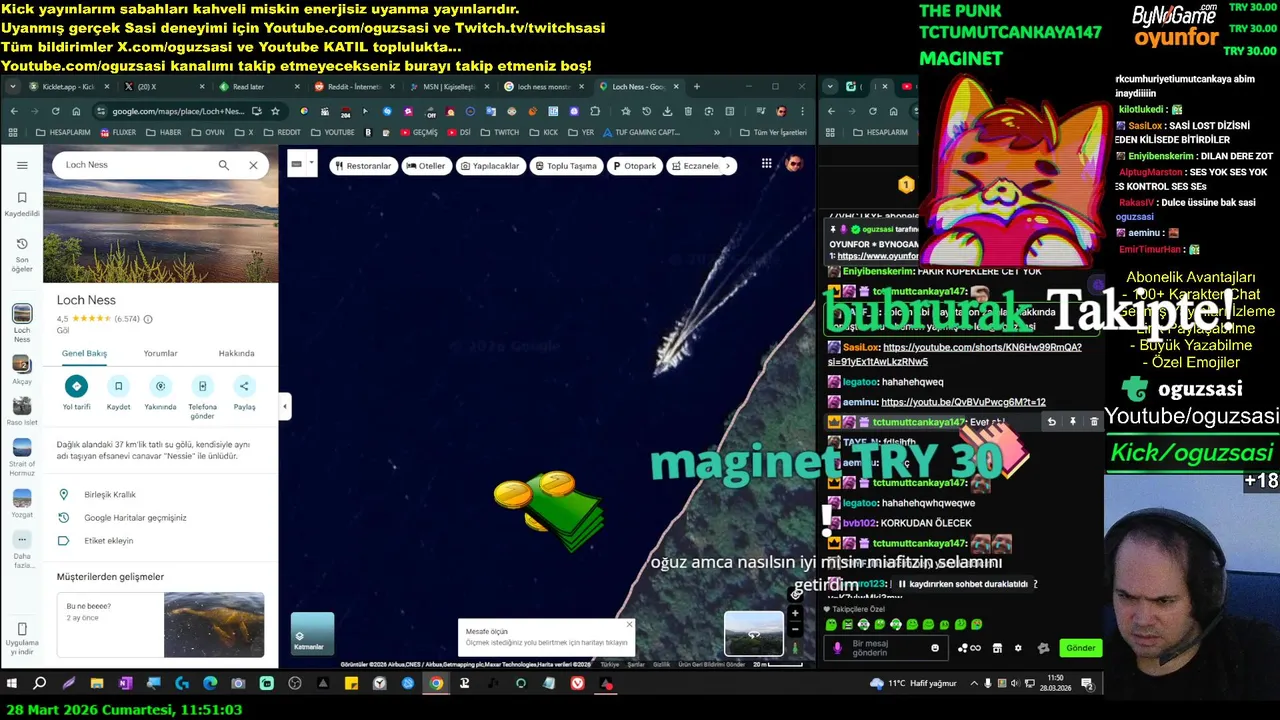Filter map by Yapılacaklar chip
The height and width of the screenshot is (720, 1280).
[491, 166]
